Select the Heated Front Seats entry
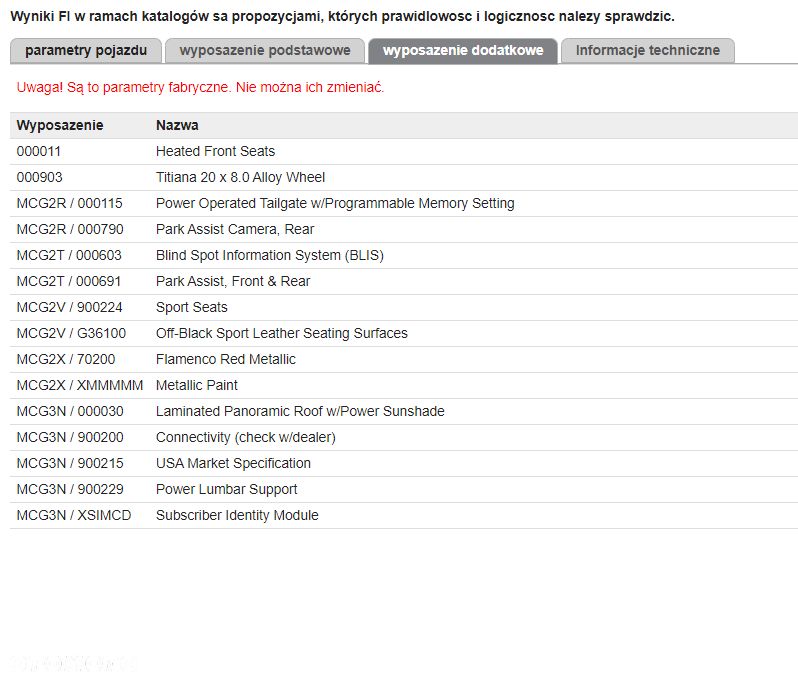This screenshot has width=798, height=682. click(x=215, y=151)
